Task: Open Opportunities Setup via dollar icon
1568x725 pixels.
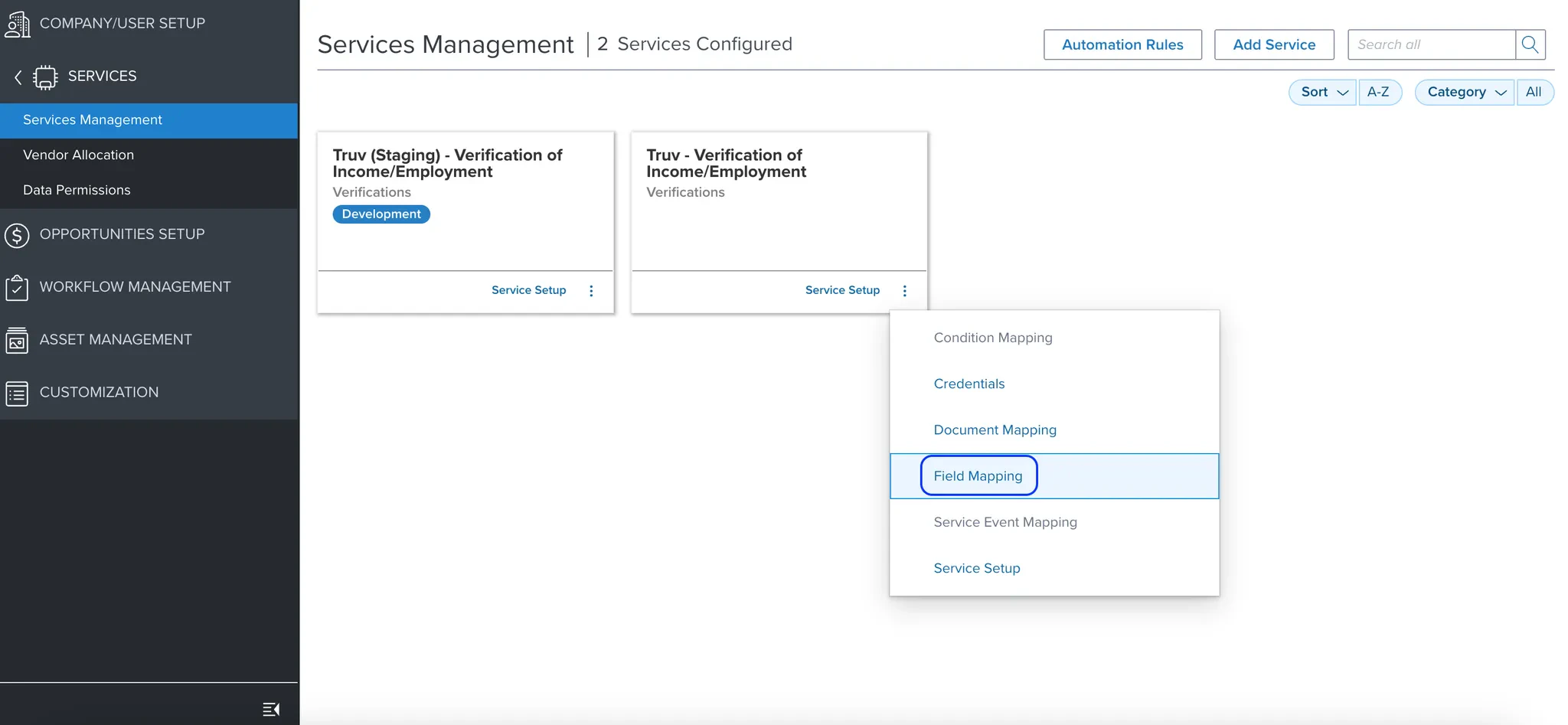Action: tap(18, 235)
